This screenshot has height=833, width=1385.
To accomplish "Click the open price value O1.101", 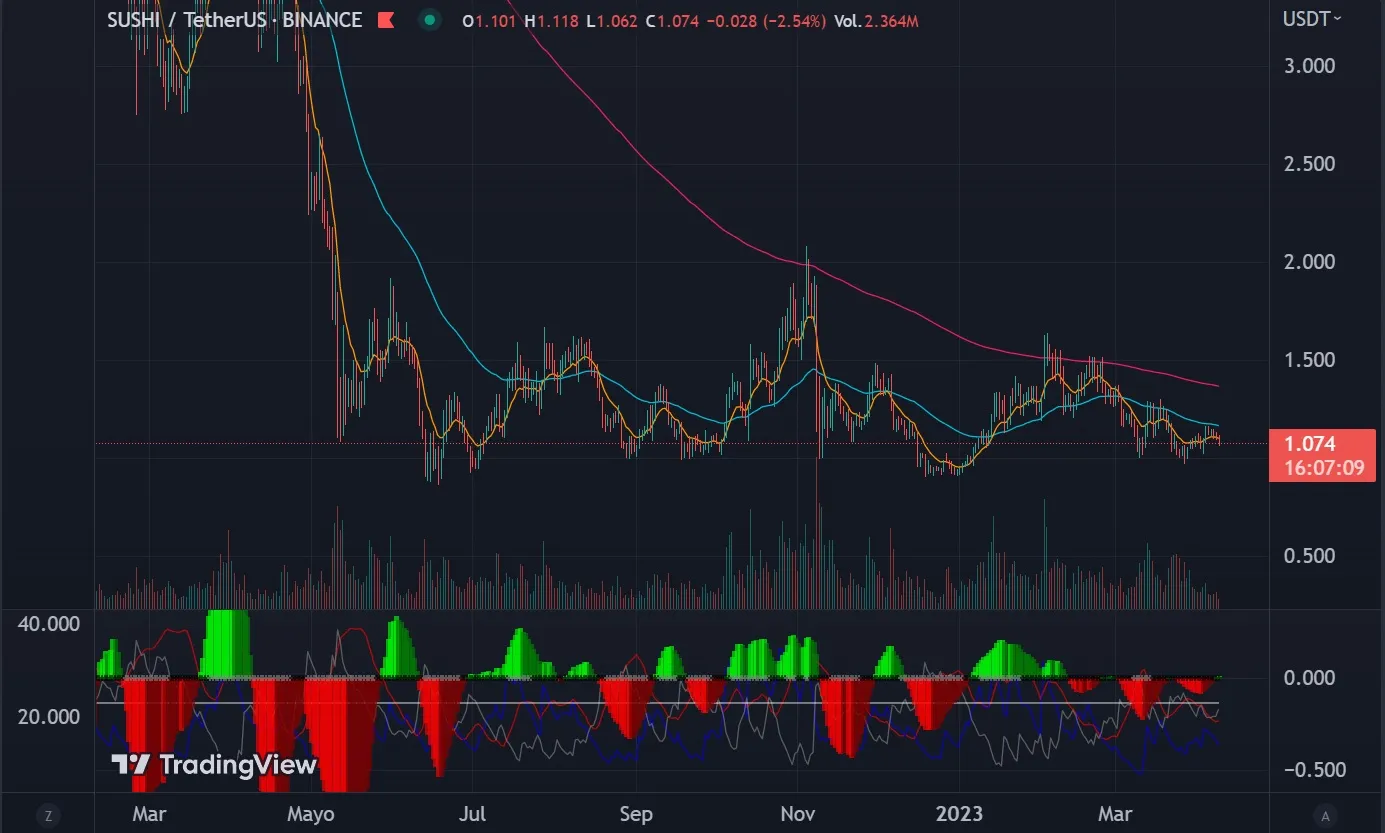I will [490, 20].
